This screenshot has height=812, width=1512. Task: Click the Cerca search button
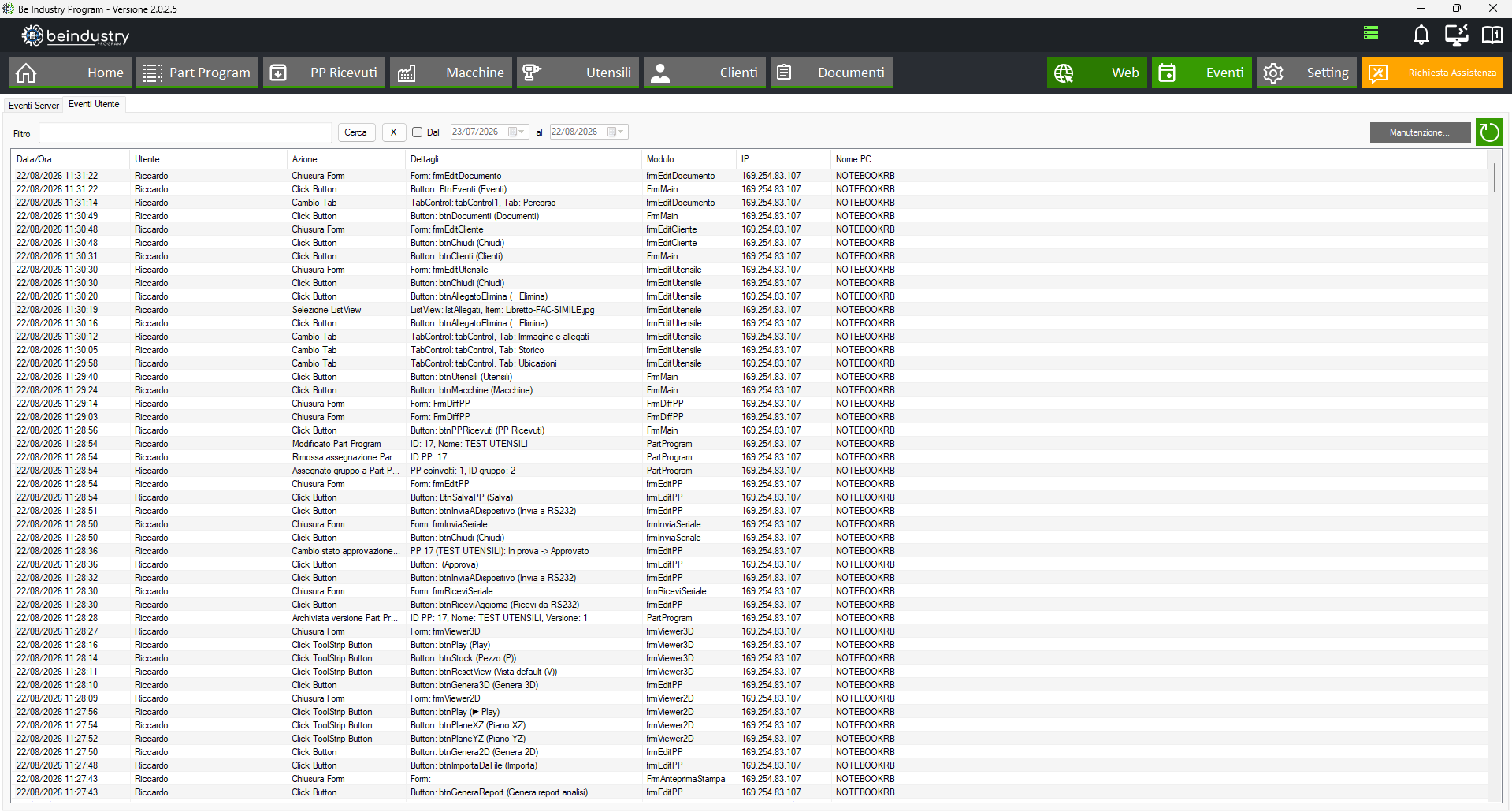[x=355, y=132]
